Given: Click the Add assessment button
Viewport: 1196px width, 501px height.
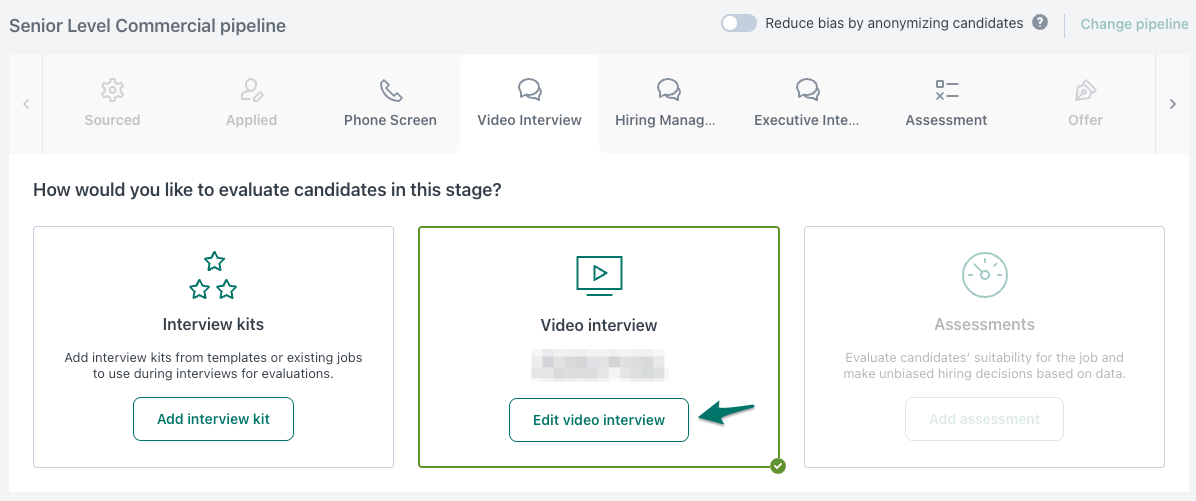Looking at the screenshot, I should click(984, 420).
